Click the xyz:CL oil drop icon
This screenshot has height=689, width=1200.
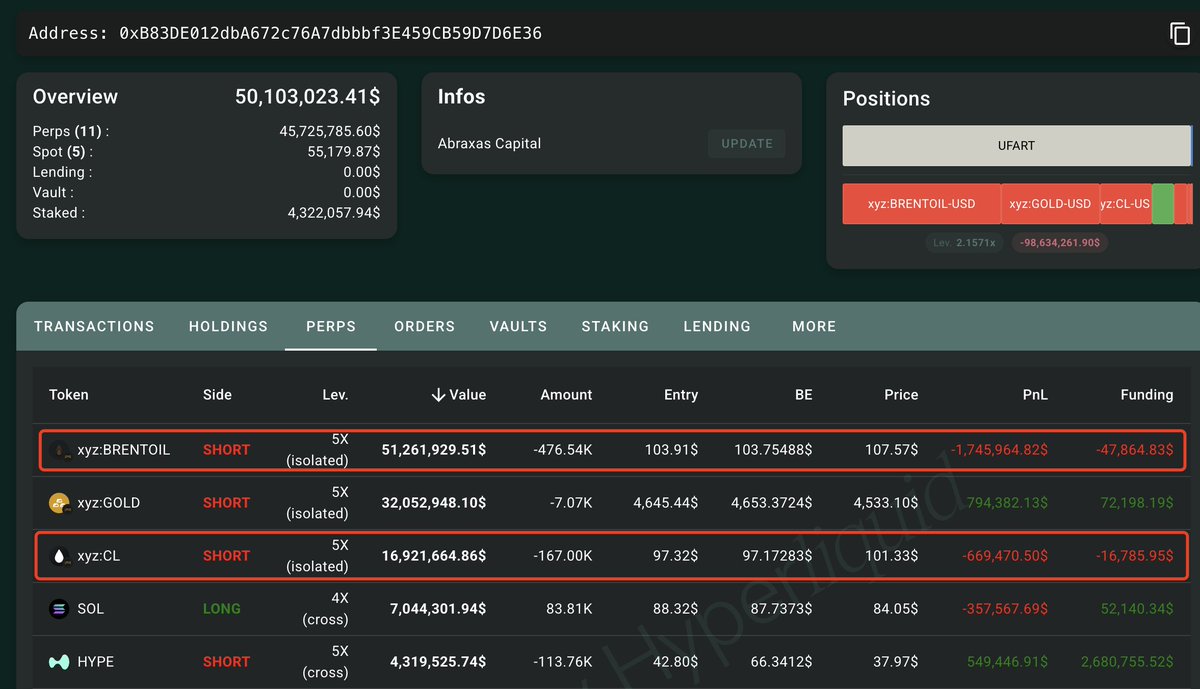pyautogui.click(x=59, y=556)
